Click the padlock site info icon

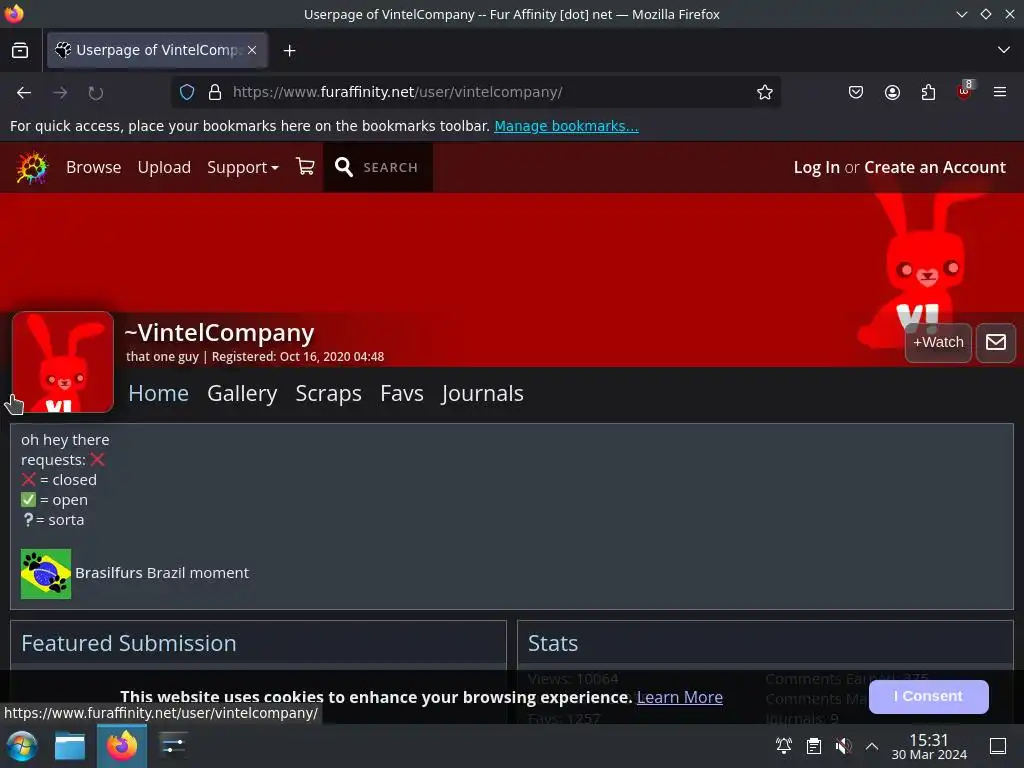(214, 92)
